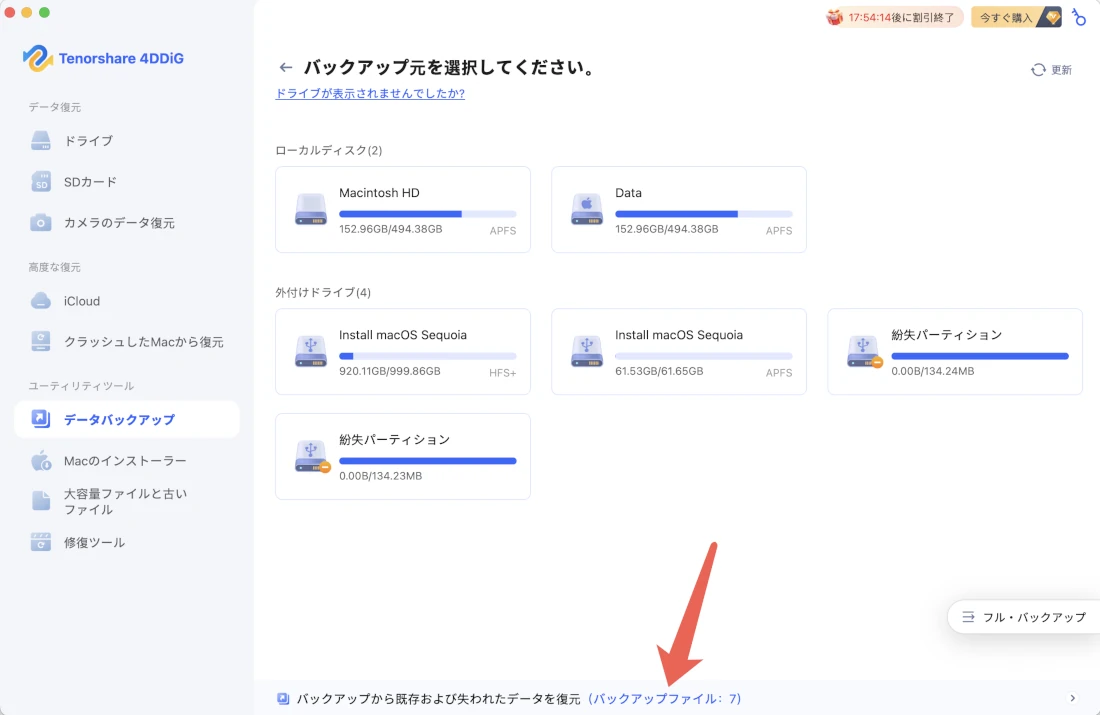This screenshot has width=1100, height=715.
Task: Select the SDカード icon in sidebar
Action: click(41, 182)
